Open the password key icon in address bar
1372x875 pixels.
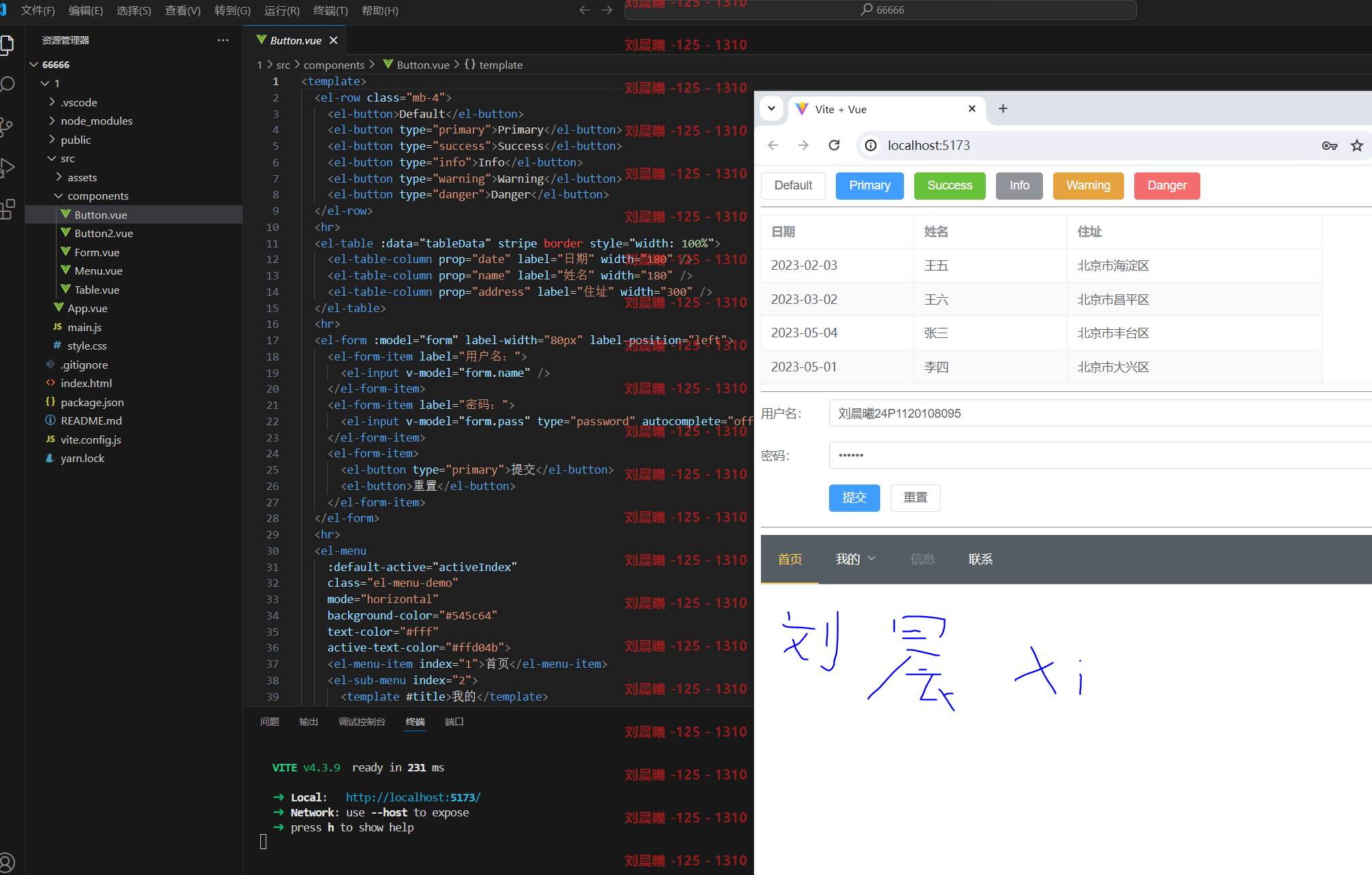tap(1329, 145)
